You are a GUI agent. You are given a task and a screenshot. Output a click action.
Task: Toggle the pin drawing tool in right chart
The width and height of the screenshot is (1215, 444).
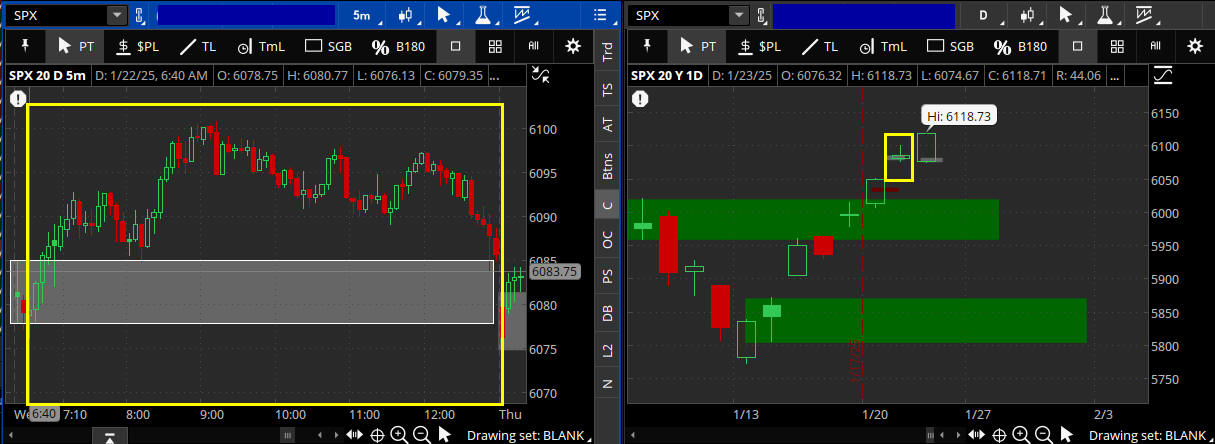pyautogui.click(x=645, y=46)
